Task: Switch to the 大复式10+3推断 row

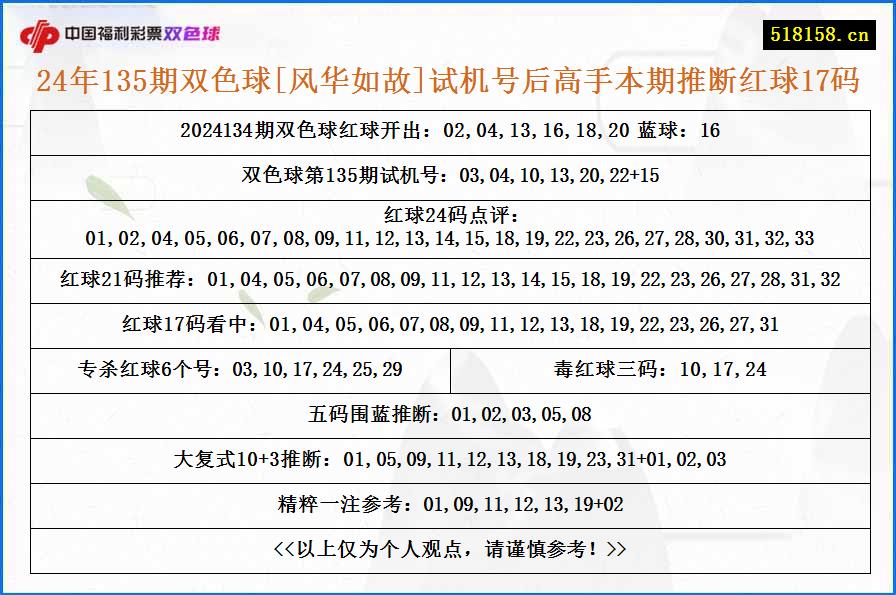Action: [x=448, y=460]
